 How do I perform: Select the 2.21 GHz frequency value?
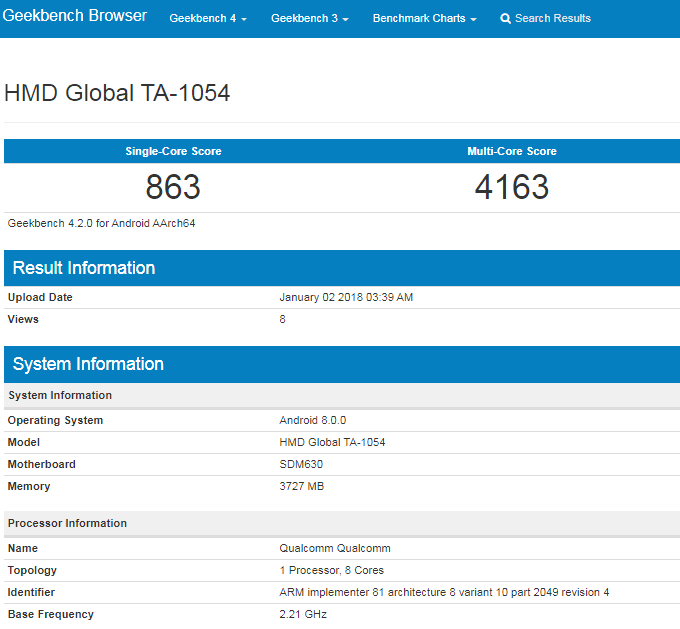click(303, 614)
